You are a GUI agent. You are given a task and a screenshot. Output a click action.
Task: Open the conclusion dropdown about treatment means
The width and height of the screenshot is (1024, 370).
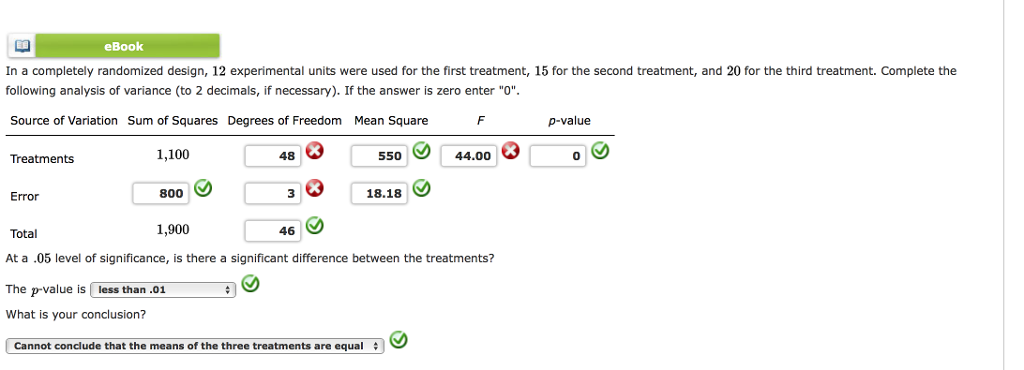click(x=195, y=346)
